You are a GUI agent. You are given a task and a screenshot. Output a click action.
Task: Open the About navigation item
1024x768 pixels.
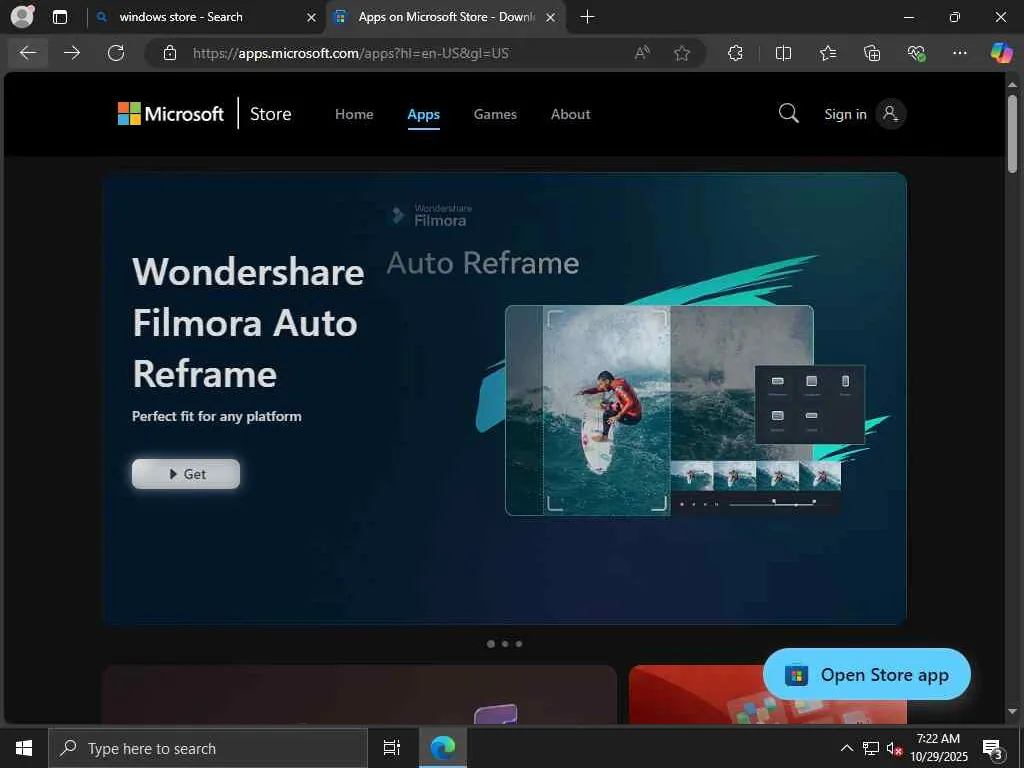[570, 114]
